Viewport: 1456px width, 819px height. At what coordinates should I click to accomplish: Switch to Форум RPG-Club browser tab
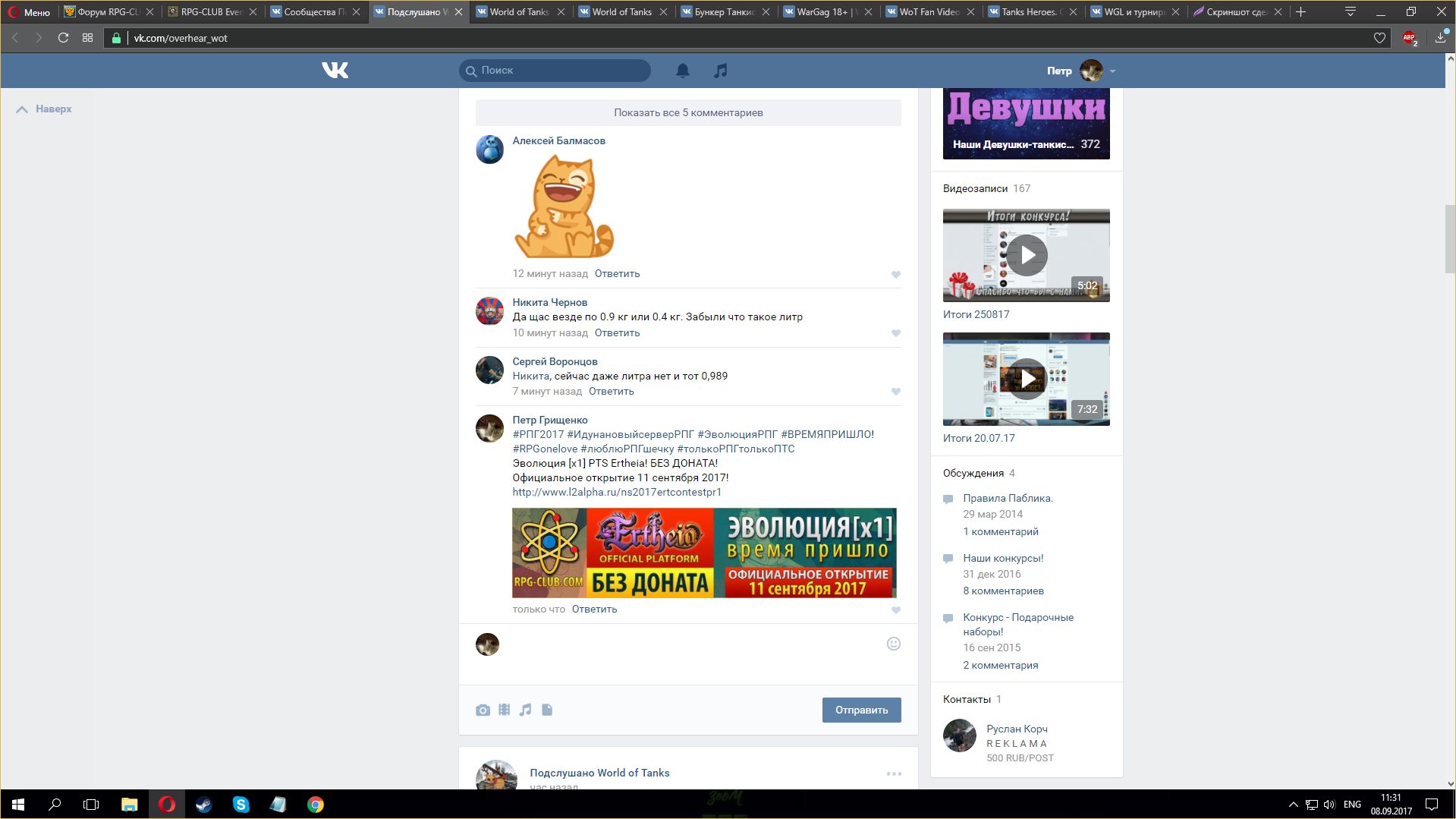point(108,11)
